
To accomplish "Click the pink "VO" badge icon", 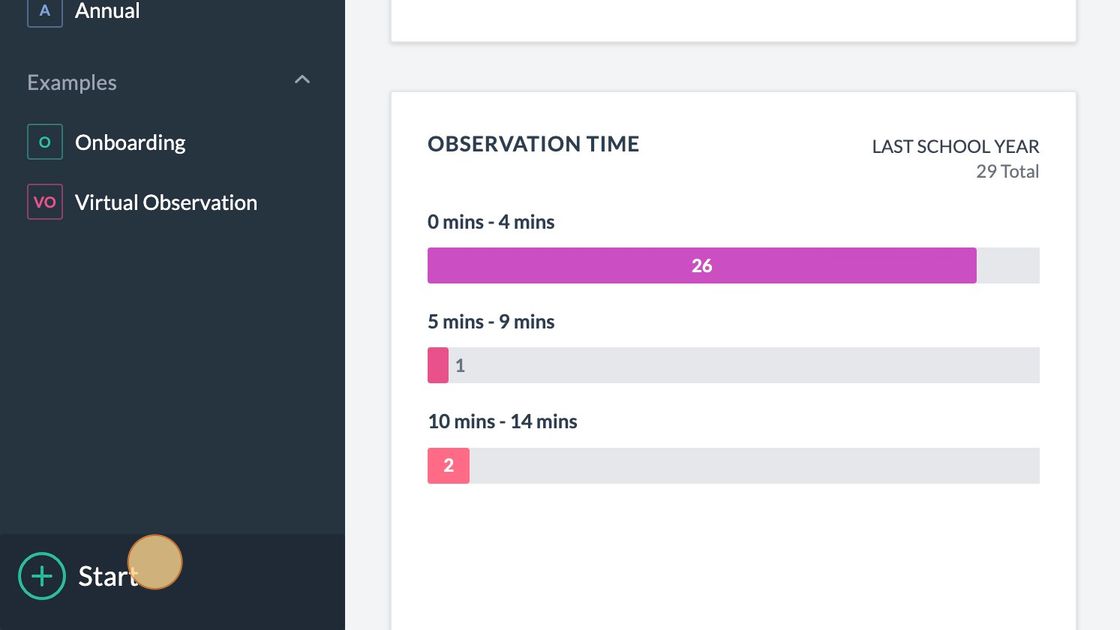I will [44, 202].
